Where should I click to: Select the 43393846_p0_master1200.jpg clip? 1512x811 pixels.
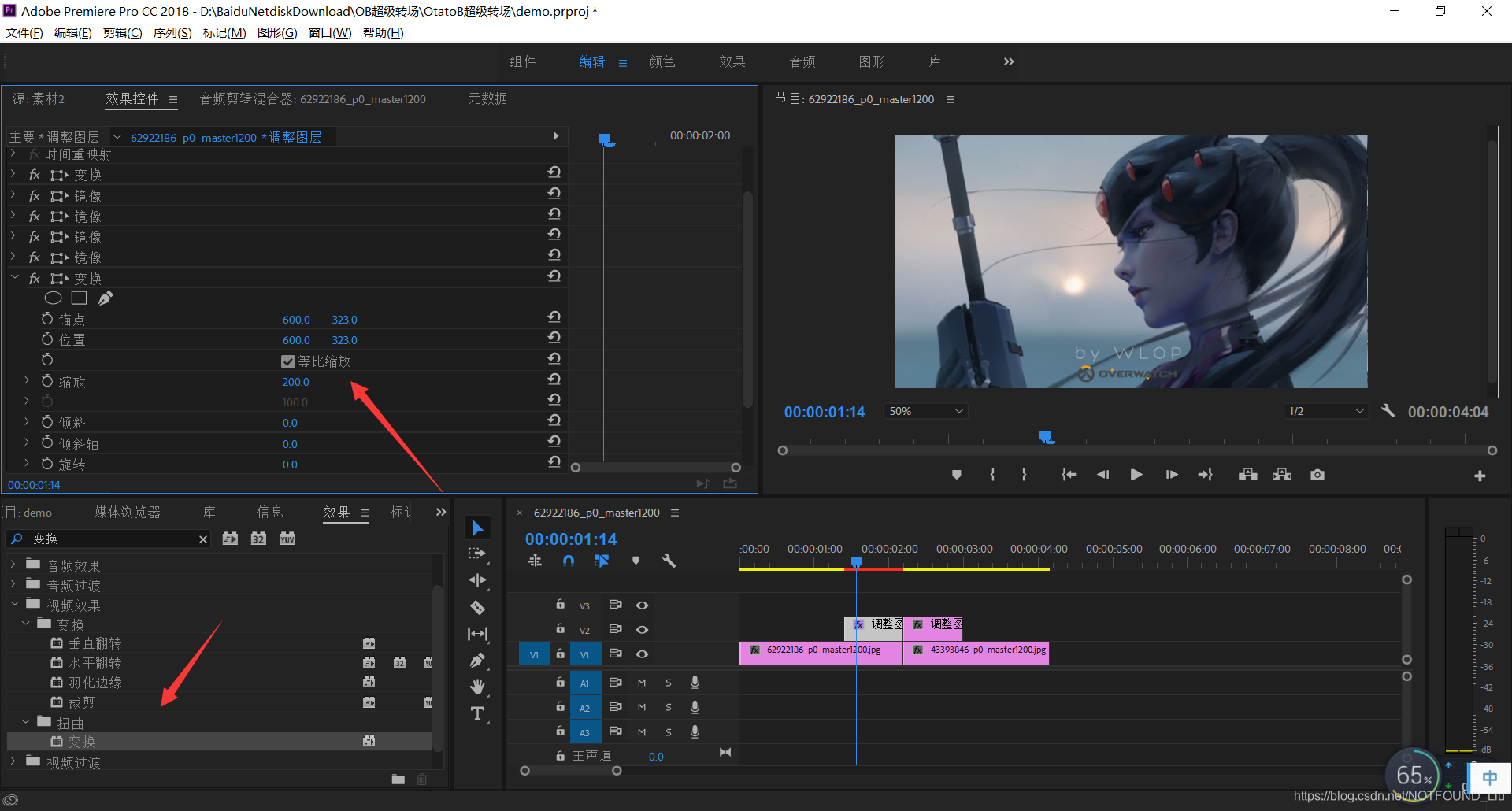coord(976,653)
